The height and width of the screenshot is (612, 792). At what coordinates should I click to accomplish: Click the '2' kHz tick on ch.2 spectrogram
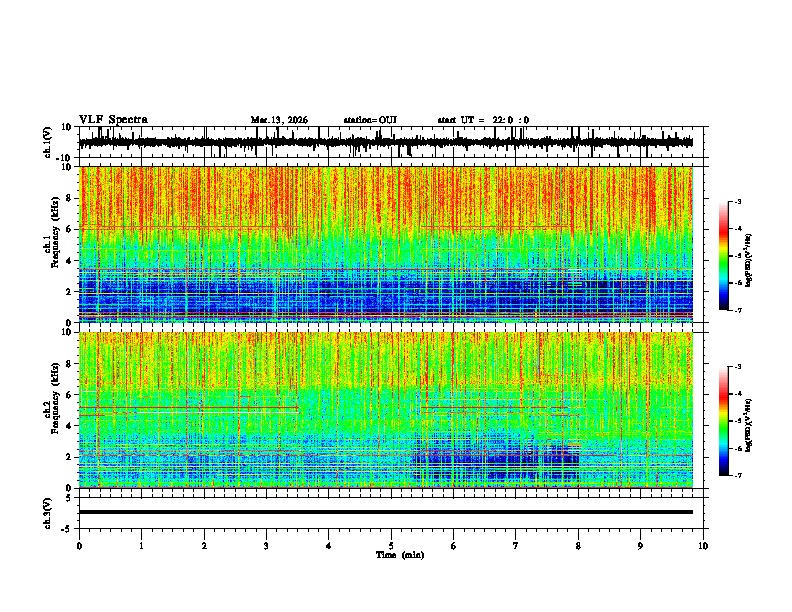pyautogui.click(x=69, y=457)
